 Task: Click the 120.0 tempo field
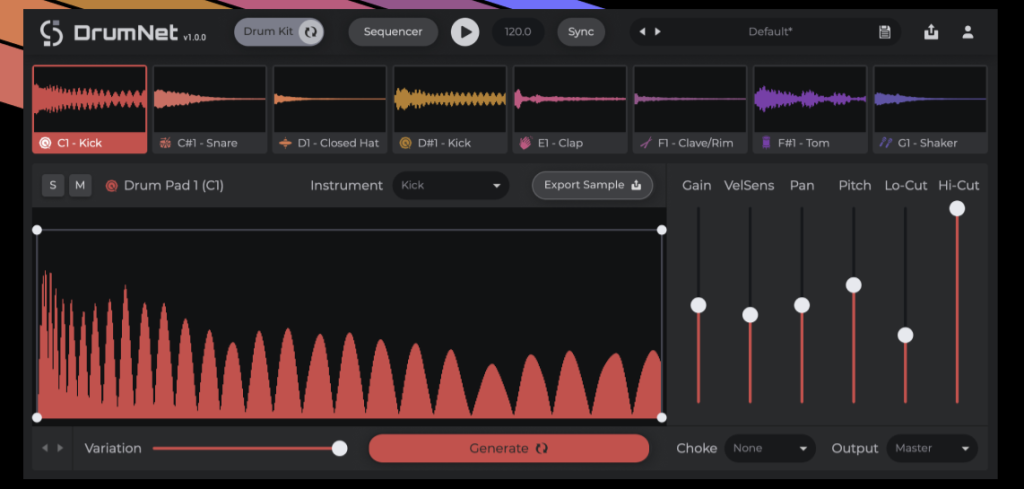coord(518,32)
